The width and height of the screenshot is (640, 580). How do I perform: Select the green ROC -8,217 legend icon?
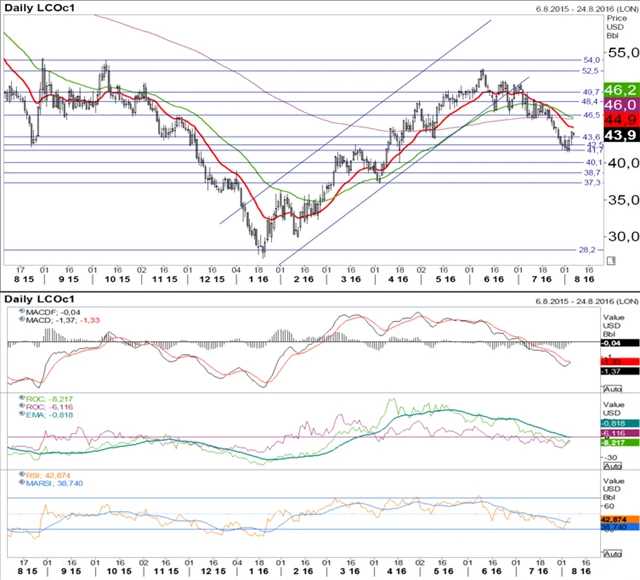pyautogui.click(x=20, y=398)
